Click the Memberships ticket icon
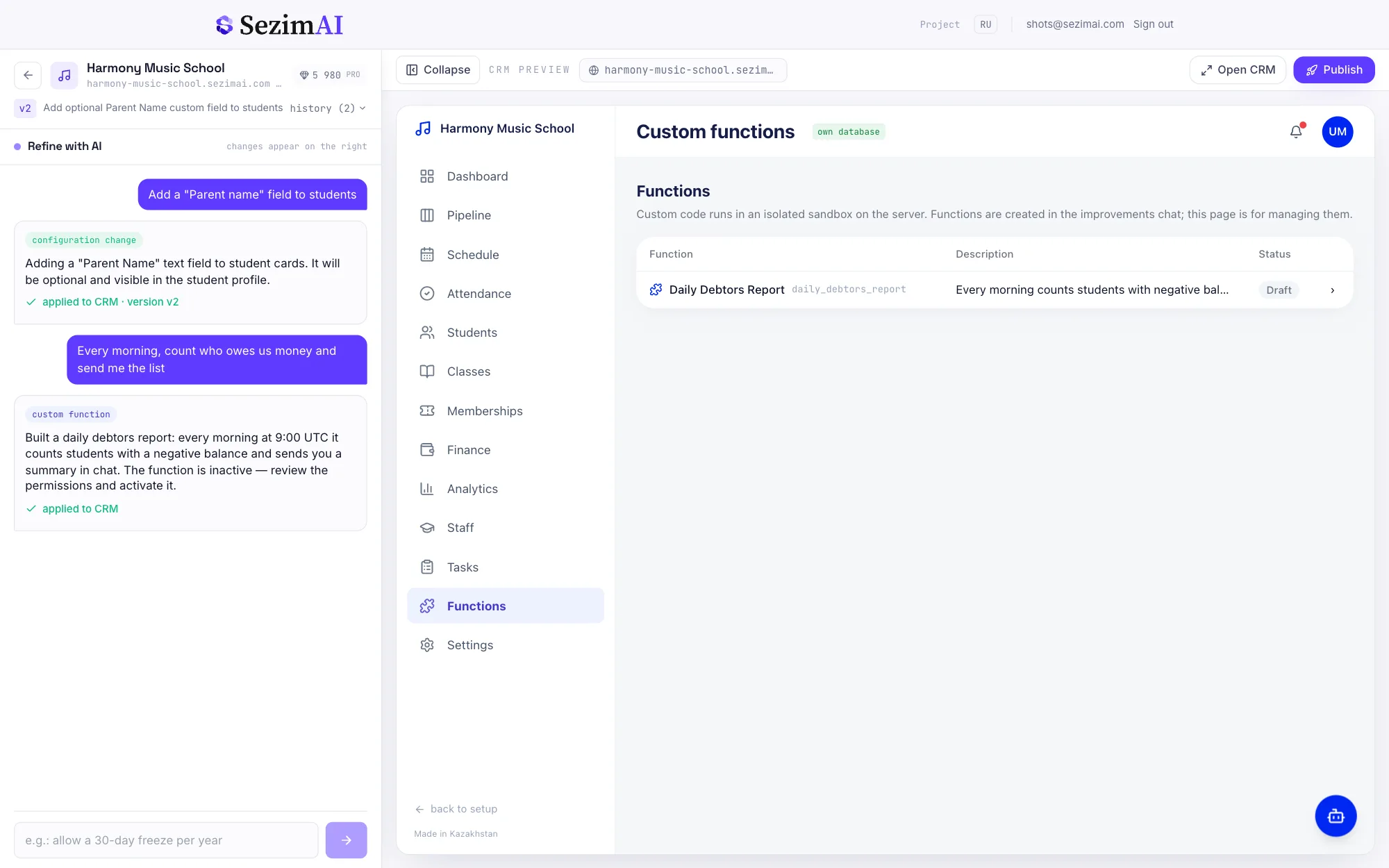Screen dimensions: 1389x868 tap(427, 411)
